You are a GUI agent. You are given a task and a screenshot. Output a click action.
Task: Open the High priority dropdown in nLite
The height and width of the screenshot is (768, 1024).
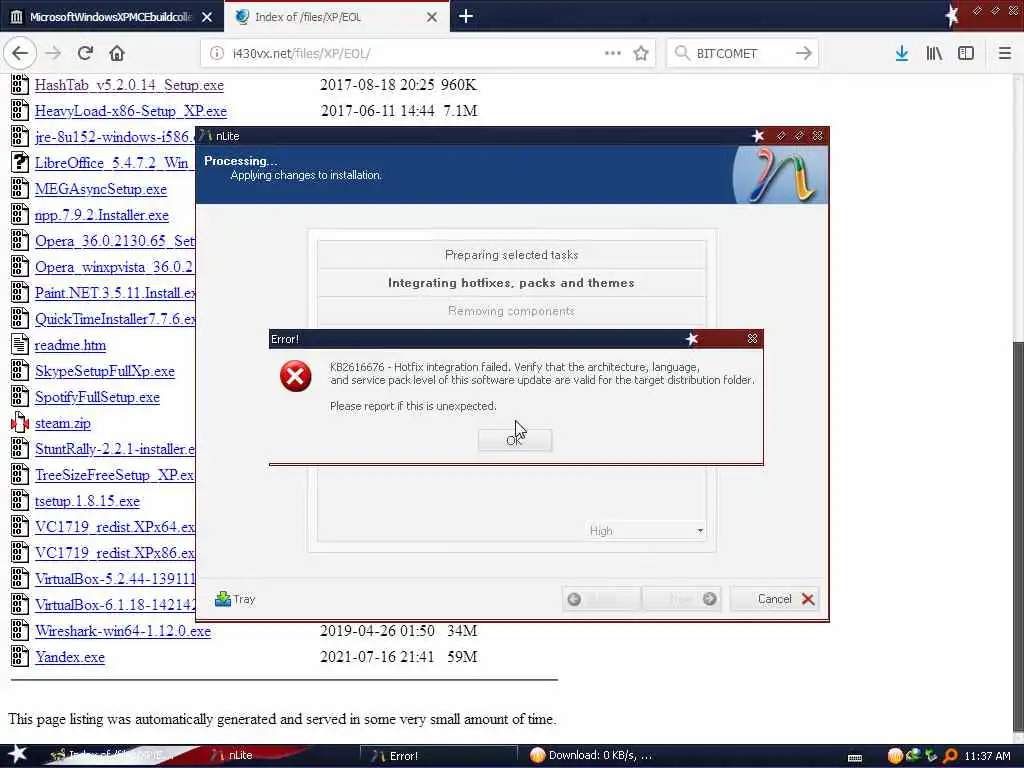pos(645,531)
